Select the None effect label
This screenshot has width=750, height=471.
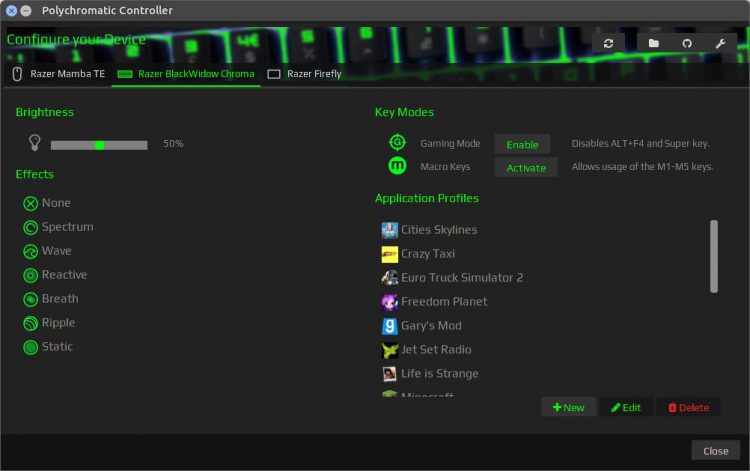(x=56, y=203)
